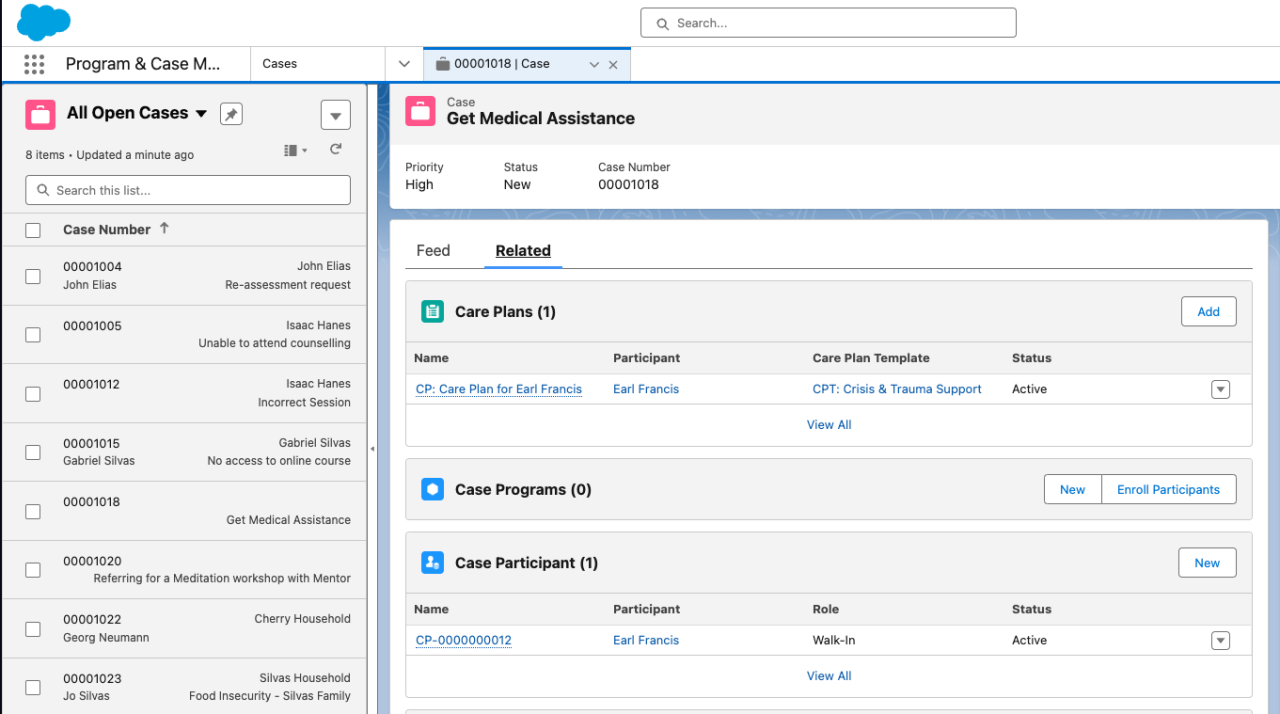Click the Case Participant section icon

tap(432, 563)
